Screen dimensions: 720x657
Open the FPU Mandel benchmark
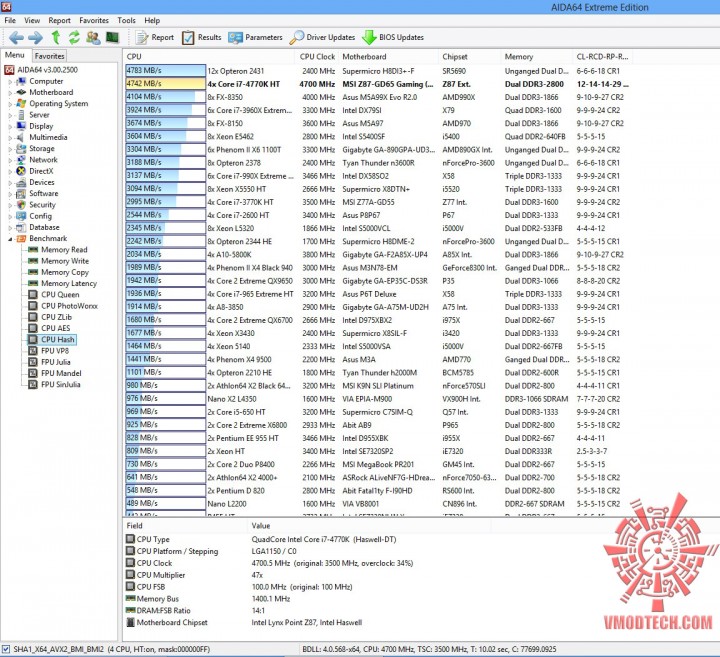(61, 373)
